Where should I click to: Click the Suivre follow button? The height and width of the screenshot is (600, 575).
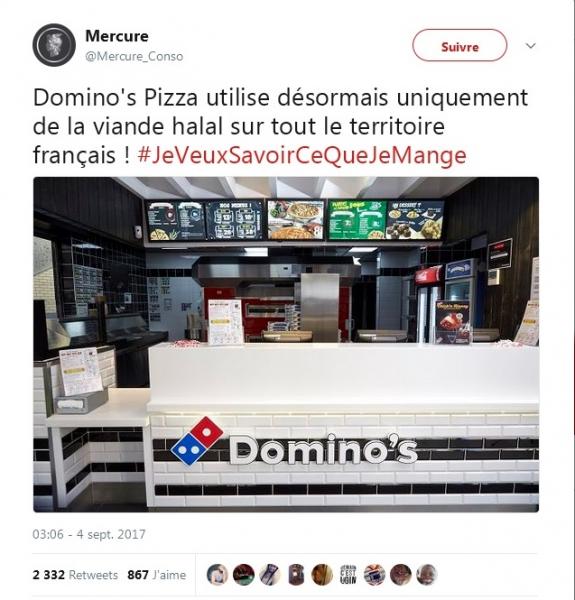pyautogui.click(x=459, y=46)
